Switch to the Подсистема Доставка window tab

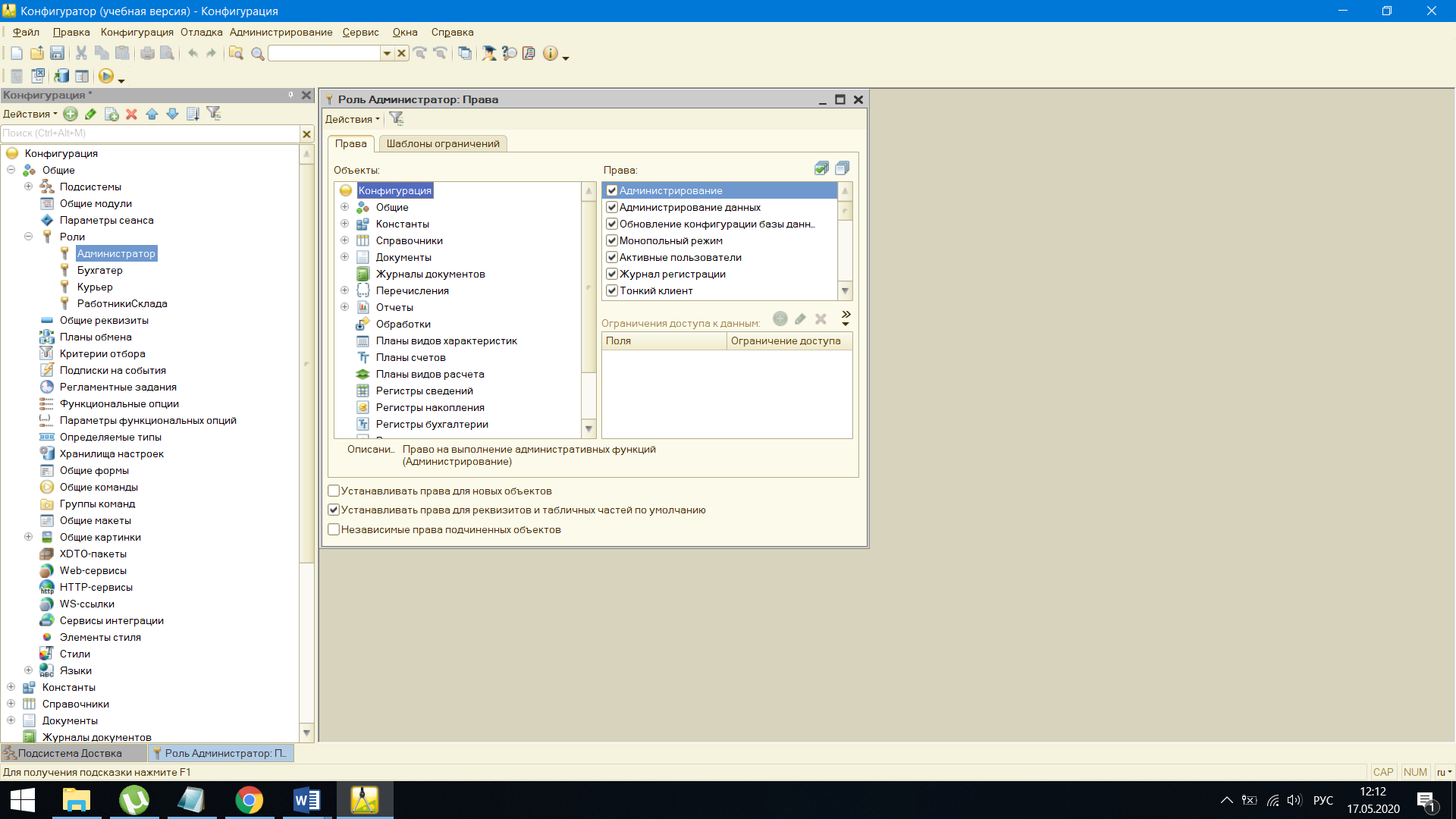pyautogui.click(x=73, y=753)
